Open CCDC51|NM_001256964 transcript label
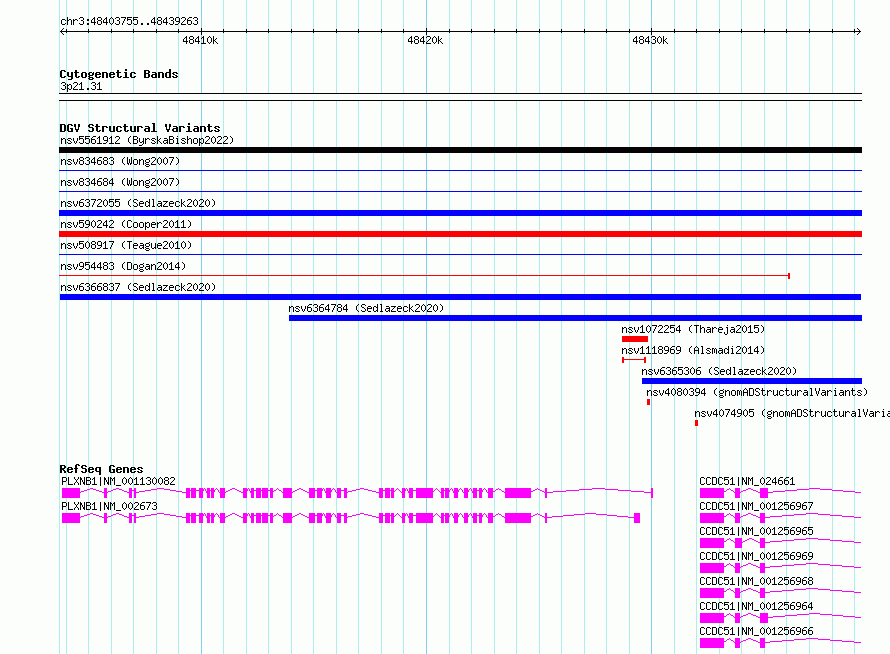The height and width of the screenshot is (654, 890). [756, 606]
